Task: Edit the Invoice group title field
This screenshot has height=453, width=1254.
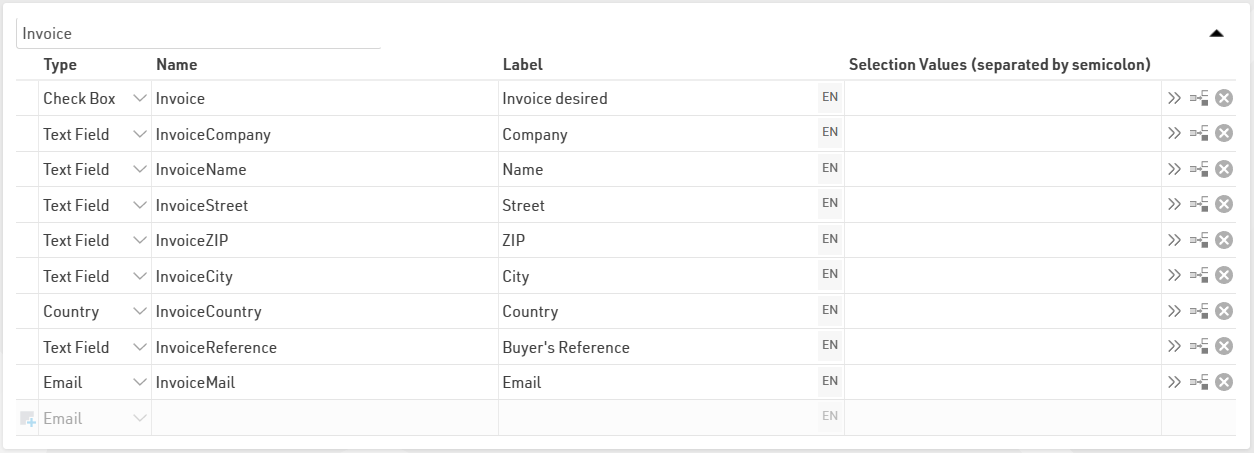Action: 198,33
